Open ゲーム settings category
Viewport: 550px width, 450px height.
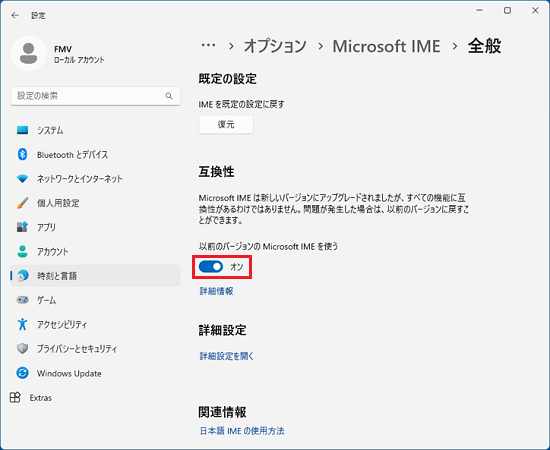pos(95,300)
